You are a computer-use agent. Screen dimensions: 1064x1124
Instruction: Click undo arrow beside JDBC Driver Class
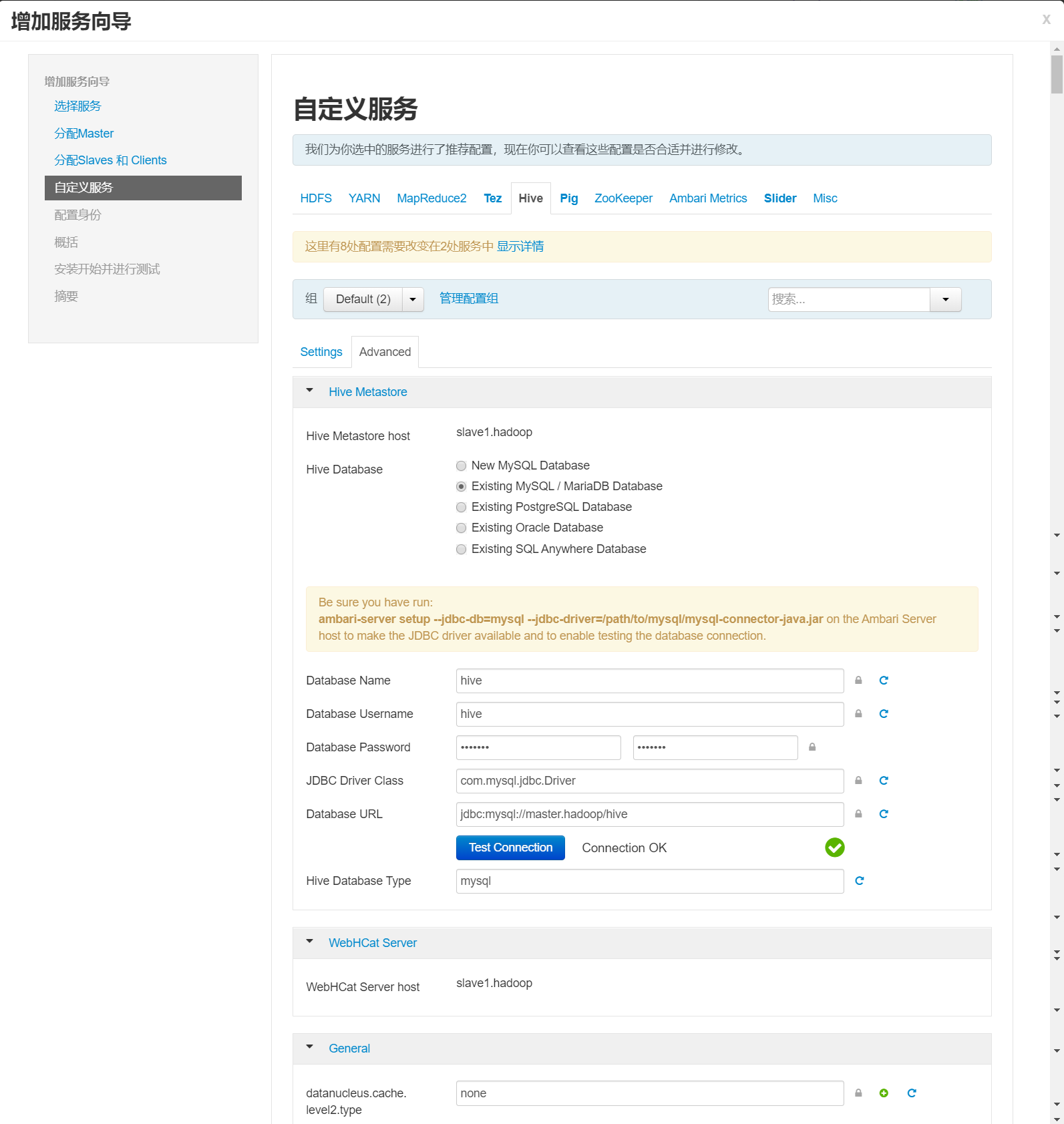[x=884, y=780]
